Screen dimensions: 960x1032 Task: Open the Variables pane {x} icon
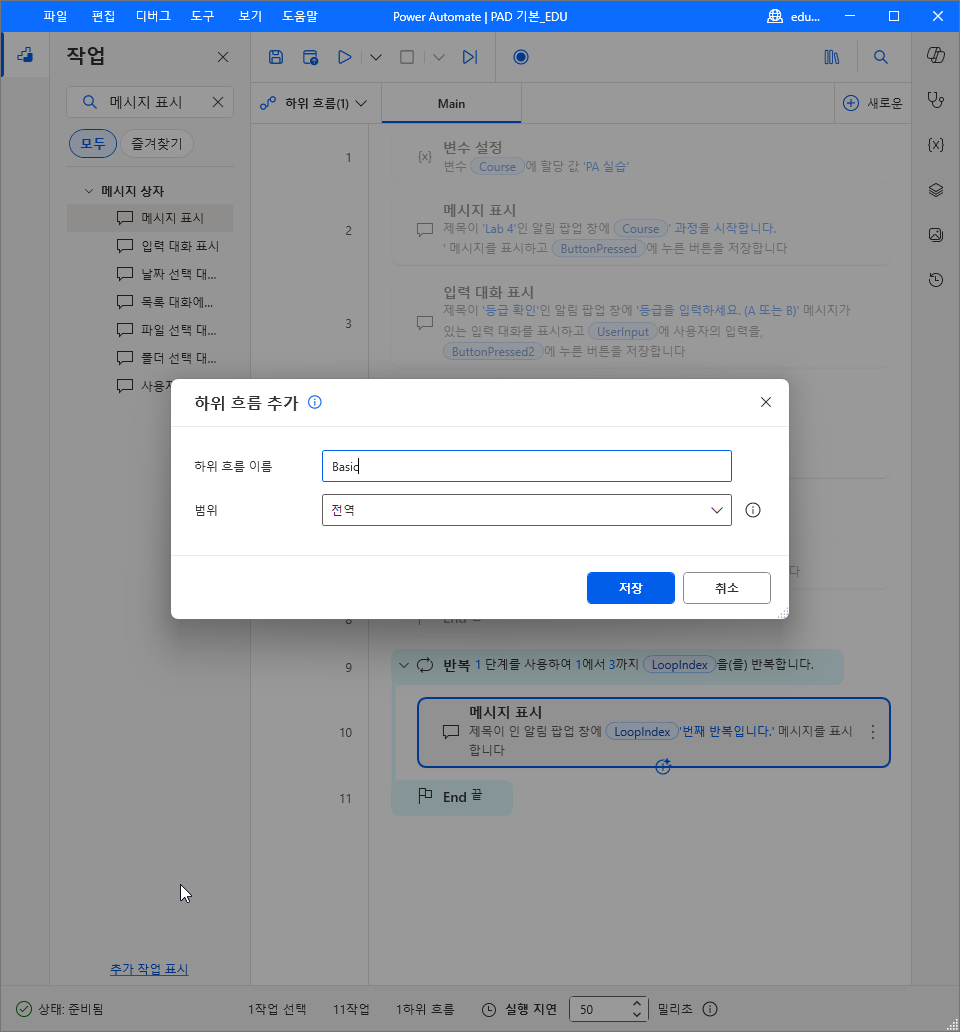point(936,145)
